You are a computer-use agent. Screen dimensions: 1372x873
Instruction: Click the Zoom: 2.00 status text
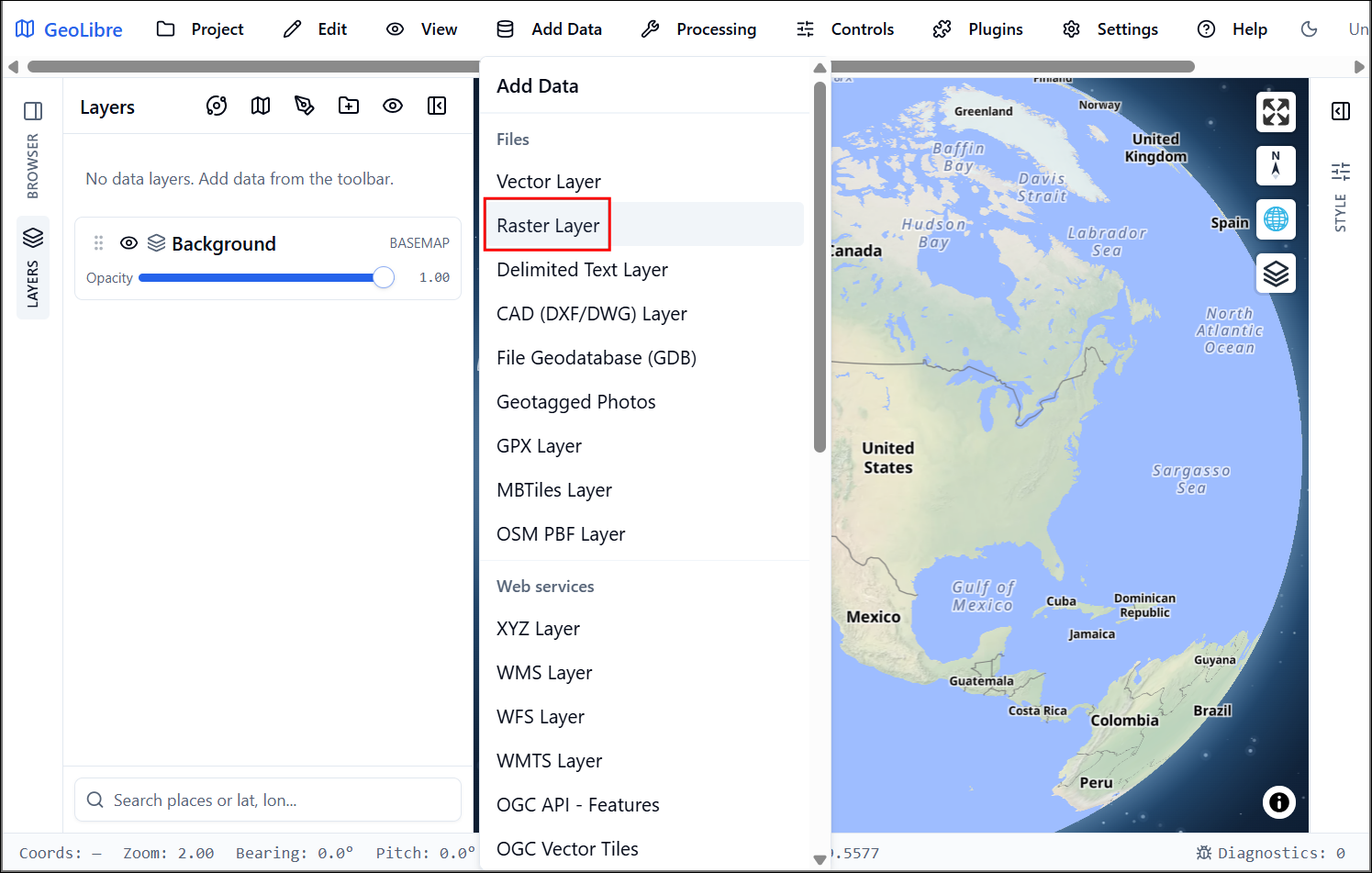(x=169, y=853)
